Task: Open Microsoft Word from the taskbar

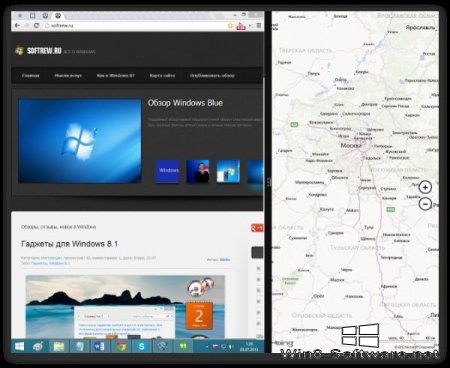Action: [99, 347]
